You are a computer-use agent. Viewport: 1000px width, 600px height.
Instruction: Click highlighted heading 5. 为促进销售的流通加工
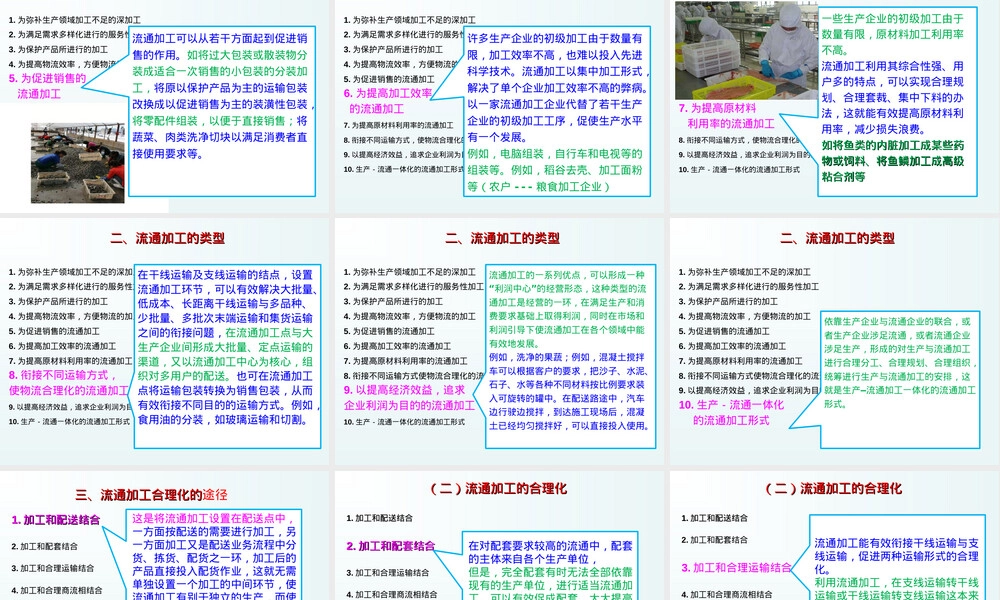click(47, 86)
